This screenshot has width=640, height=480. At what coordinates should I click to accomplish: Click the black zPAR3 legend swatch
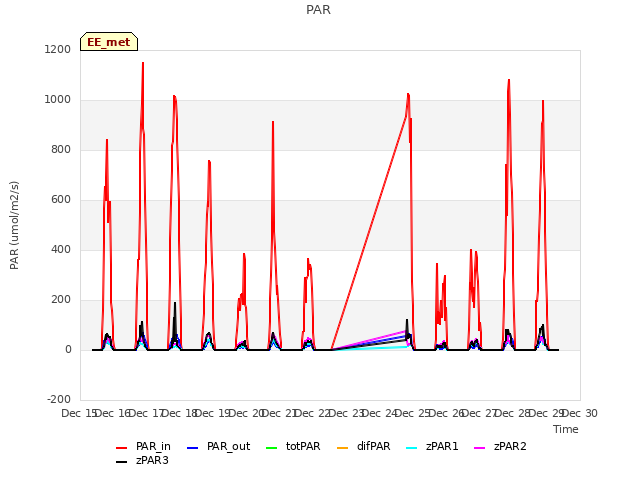click(122, 462)
